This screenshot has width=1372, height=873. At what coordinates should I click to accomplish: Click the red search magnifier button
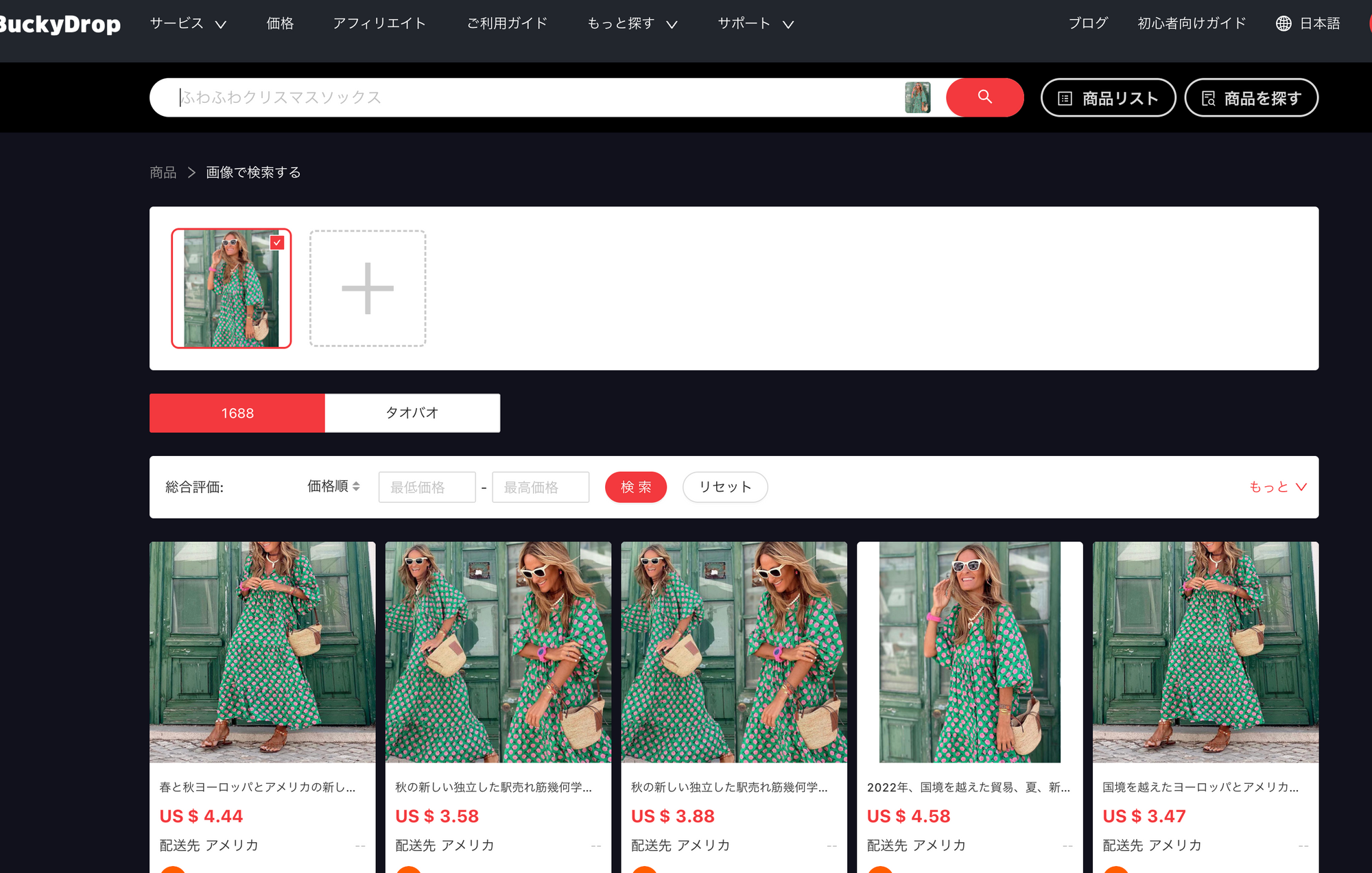[984, 97]
